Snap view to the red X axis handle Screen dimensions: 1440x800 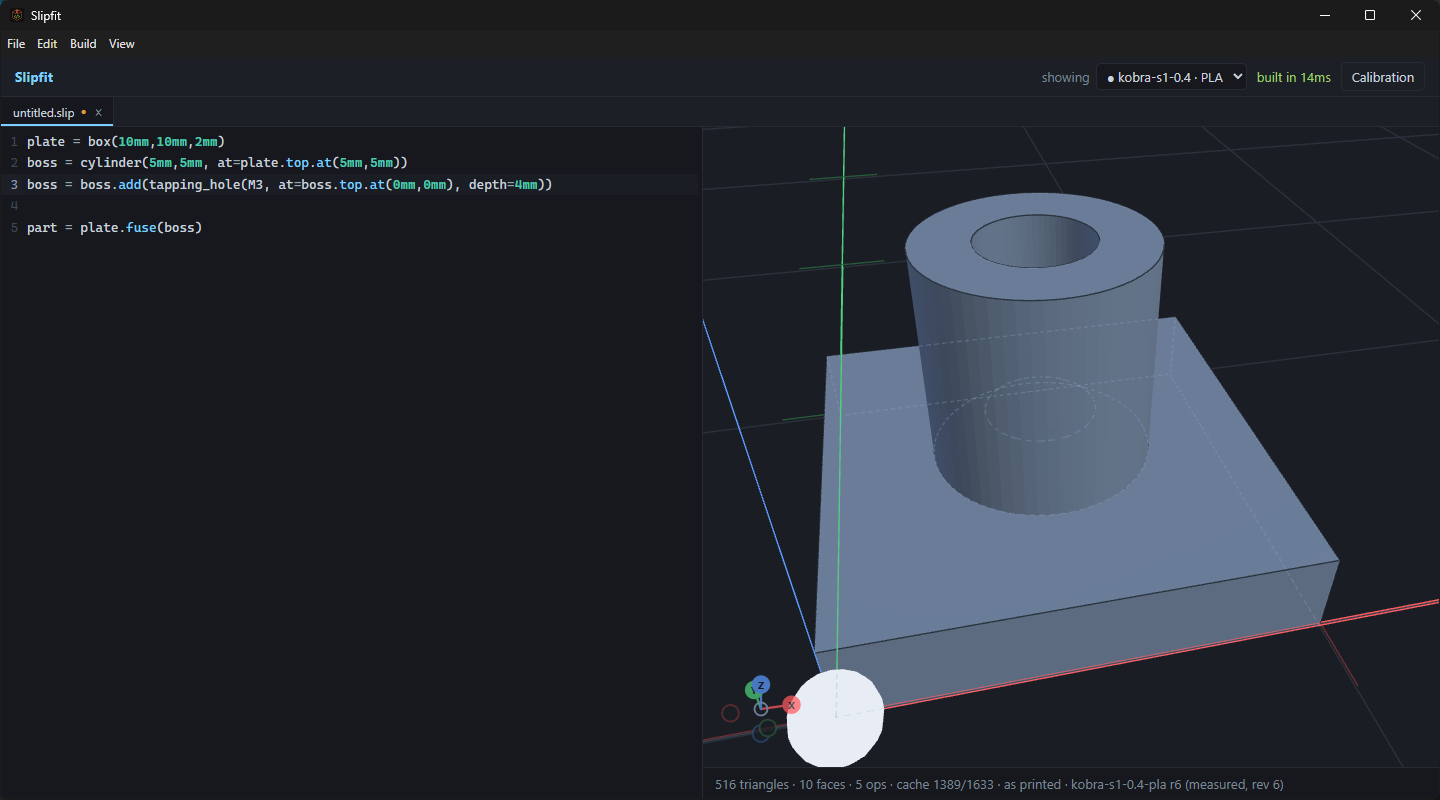792,705
